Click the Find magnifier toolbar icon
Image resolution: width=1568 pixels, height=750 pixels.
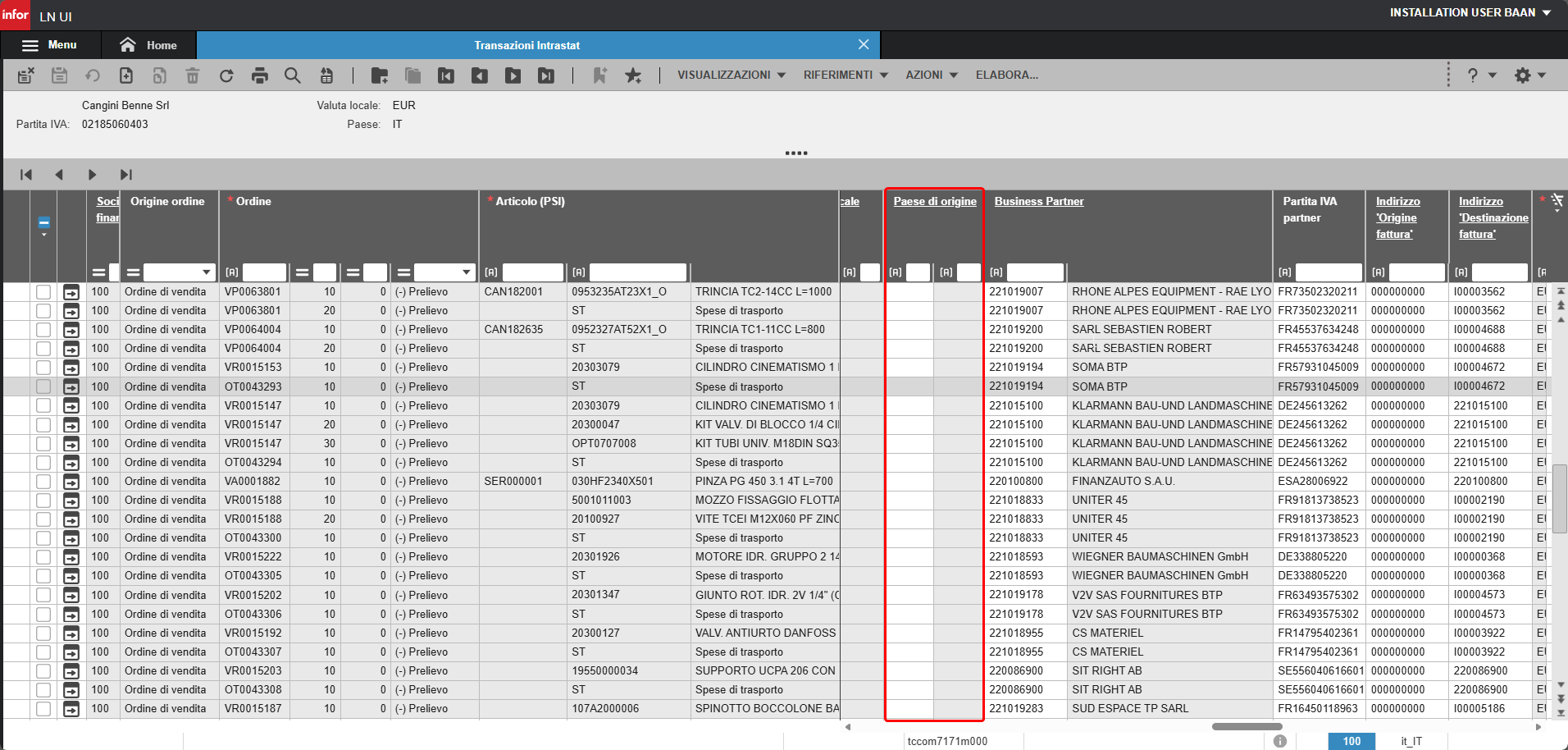tap(293, 75)
